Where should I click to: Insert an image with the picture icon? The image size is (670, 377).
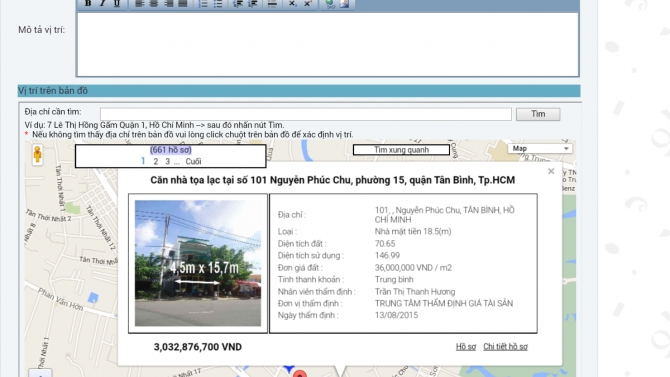(x=344, y=3)
